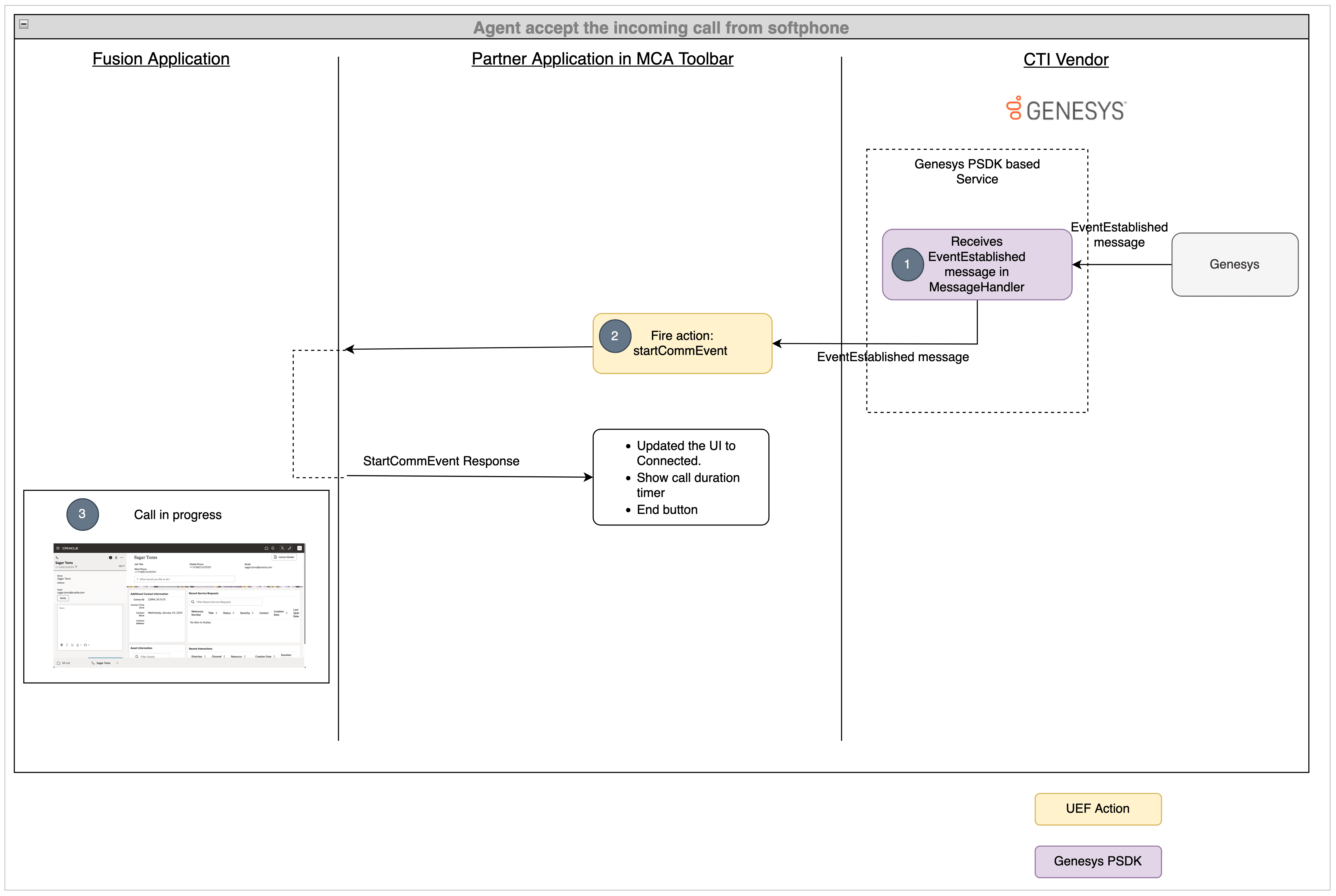Collapse the swimlane with the minus icon

24,24
